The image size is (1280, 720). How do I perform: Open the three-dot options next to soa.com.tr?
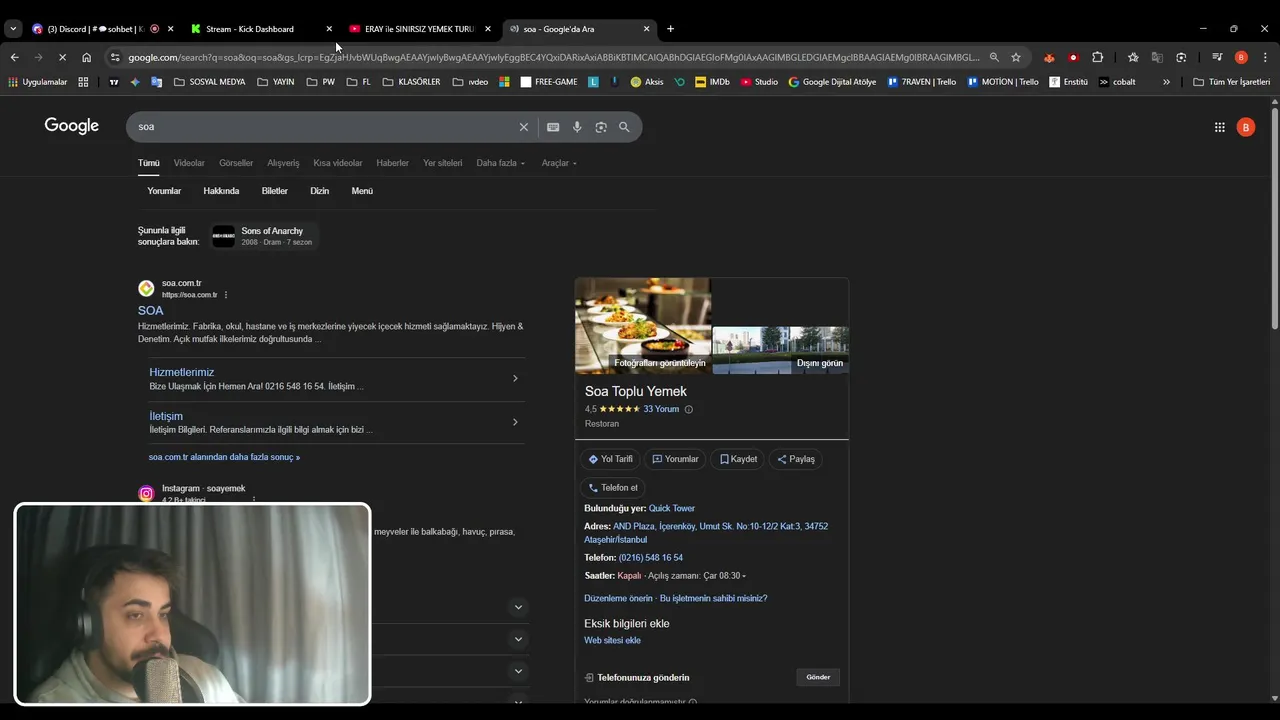(x=226, y=295)
